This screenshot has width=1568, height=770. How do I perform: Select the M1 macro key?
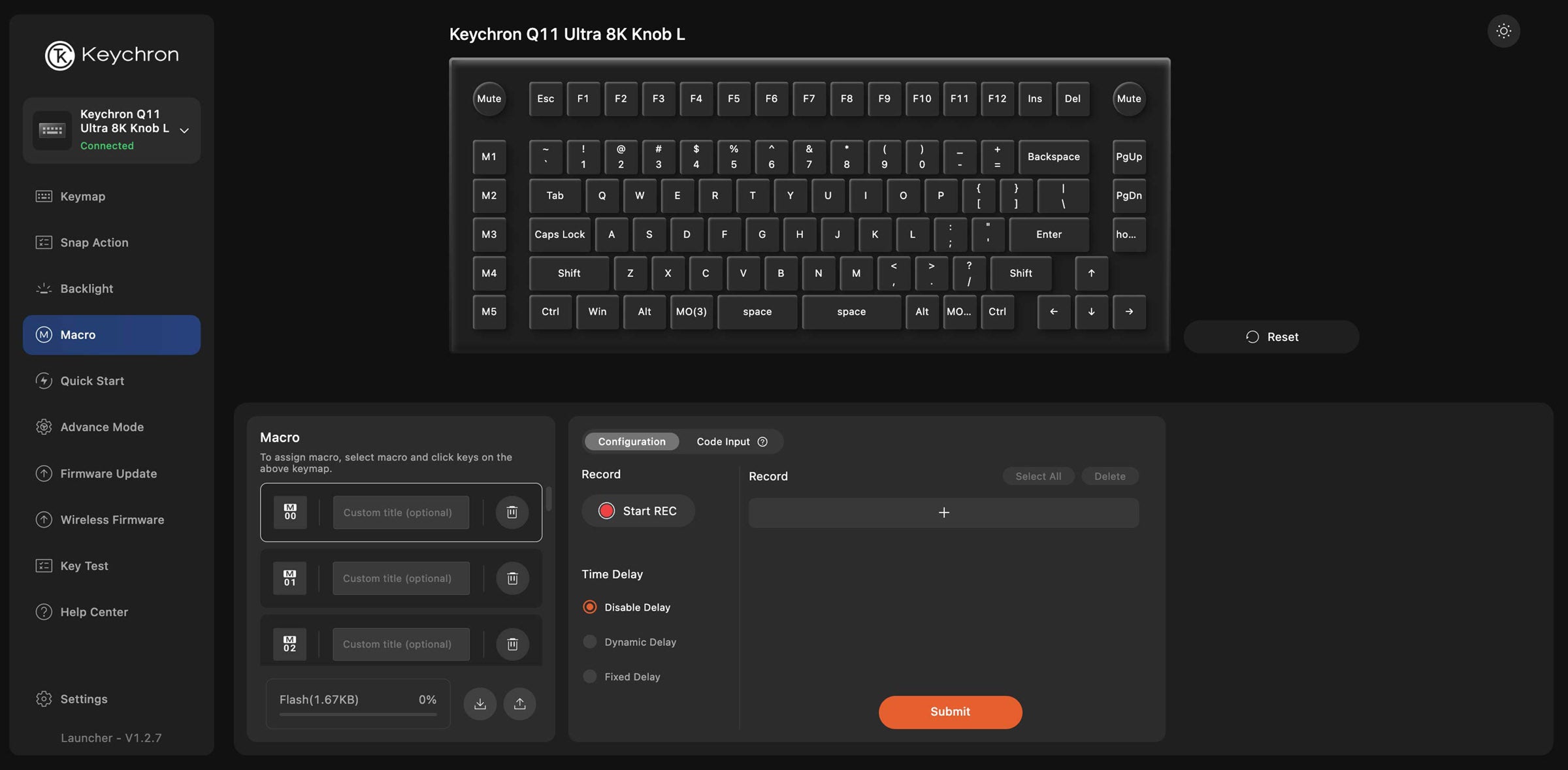[489, 157]
